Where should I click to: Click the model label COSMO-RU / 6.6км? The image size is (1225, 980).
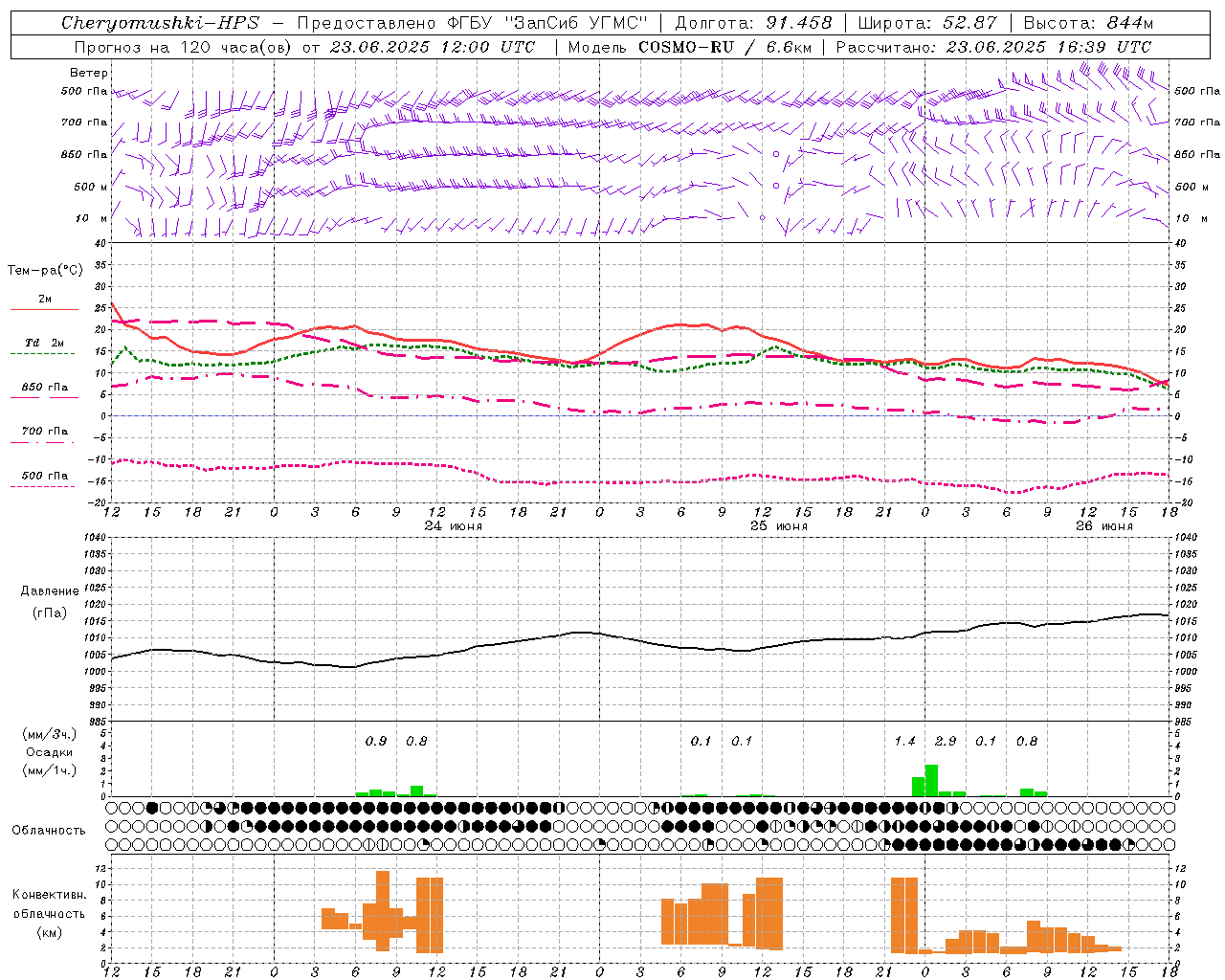[724, 47]
